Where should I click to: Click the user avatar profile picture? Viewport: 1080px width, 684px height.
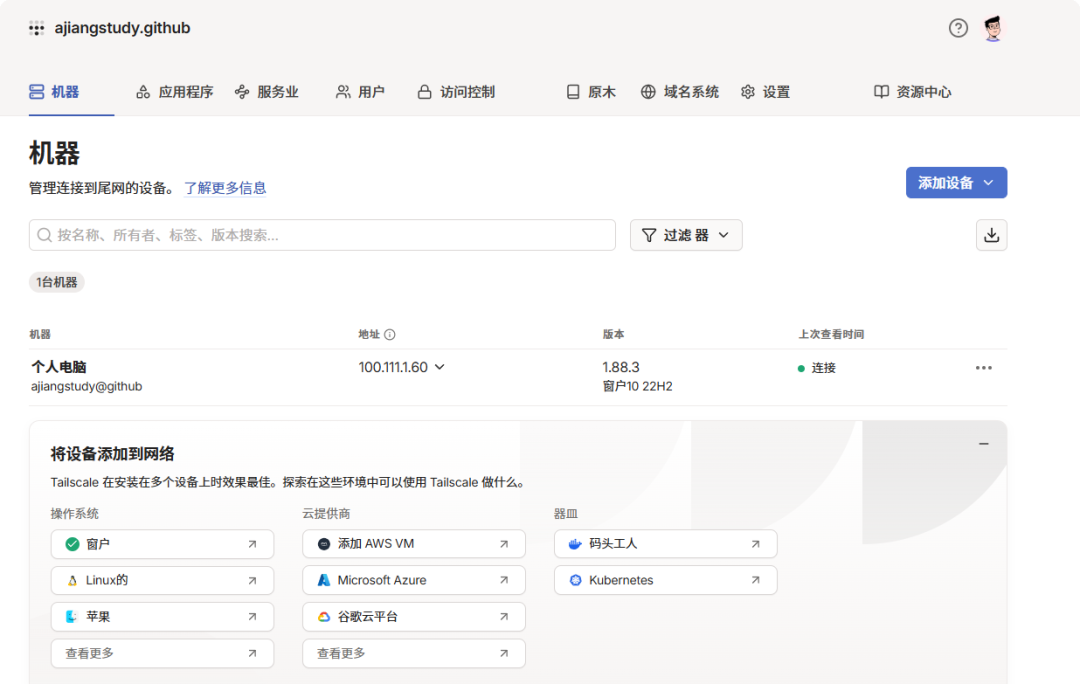click(x=992, y=28)
